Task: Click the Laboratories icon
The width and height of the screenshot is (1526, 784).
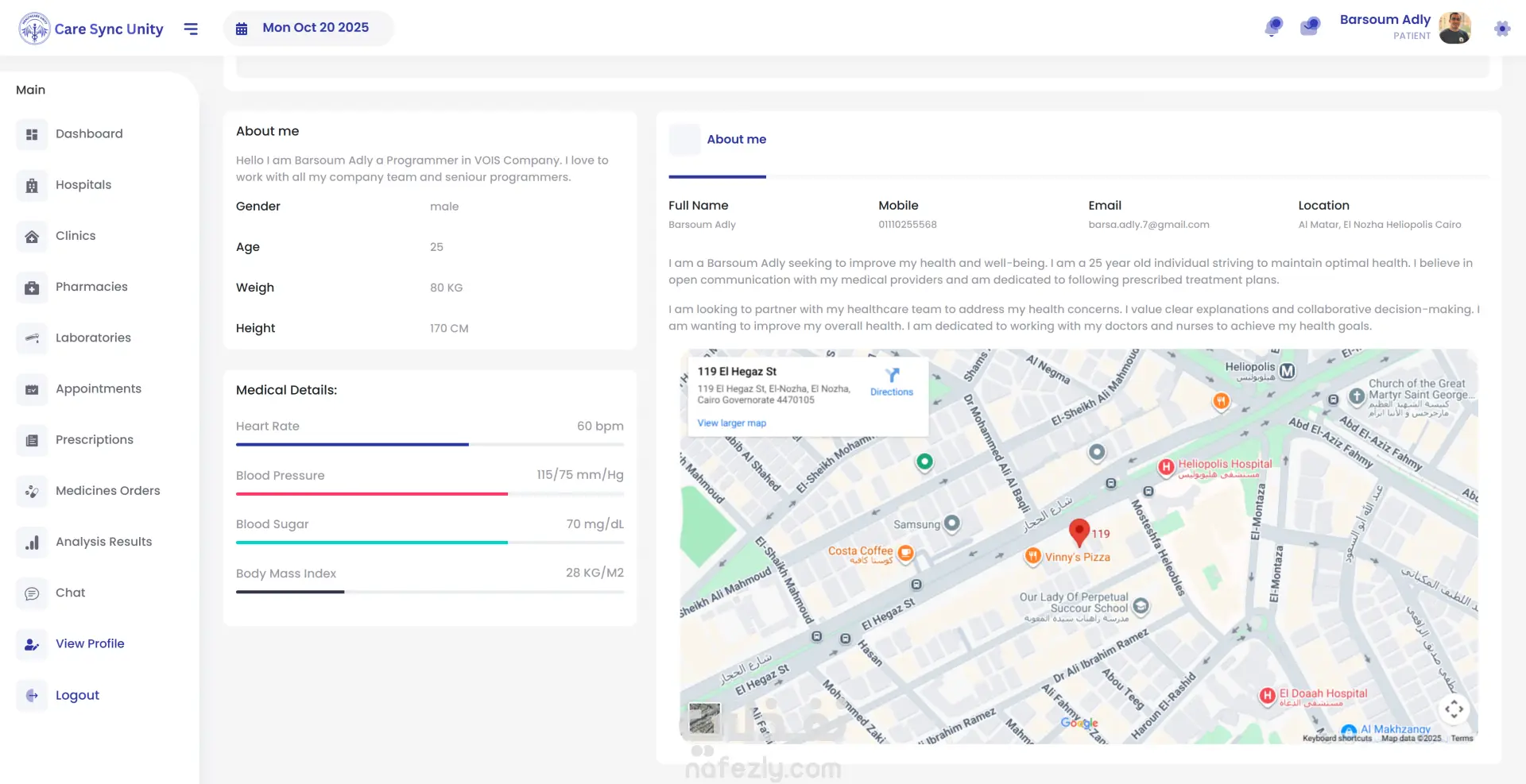Action: [x=32, y=338]
